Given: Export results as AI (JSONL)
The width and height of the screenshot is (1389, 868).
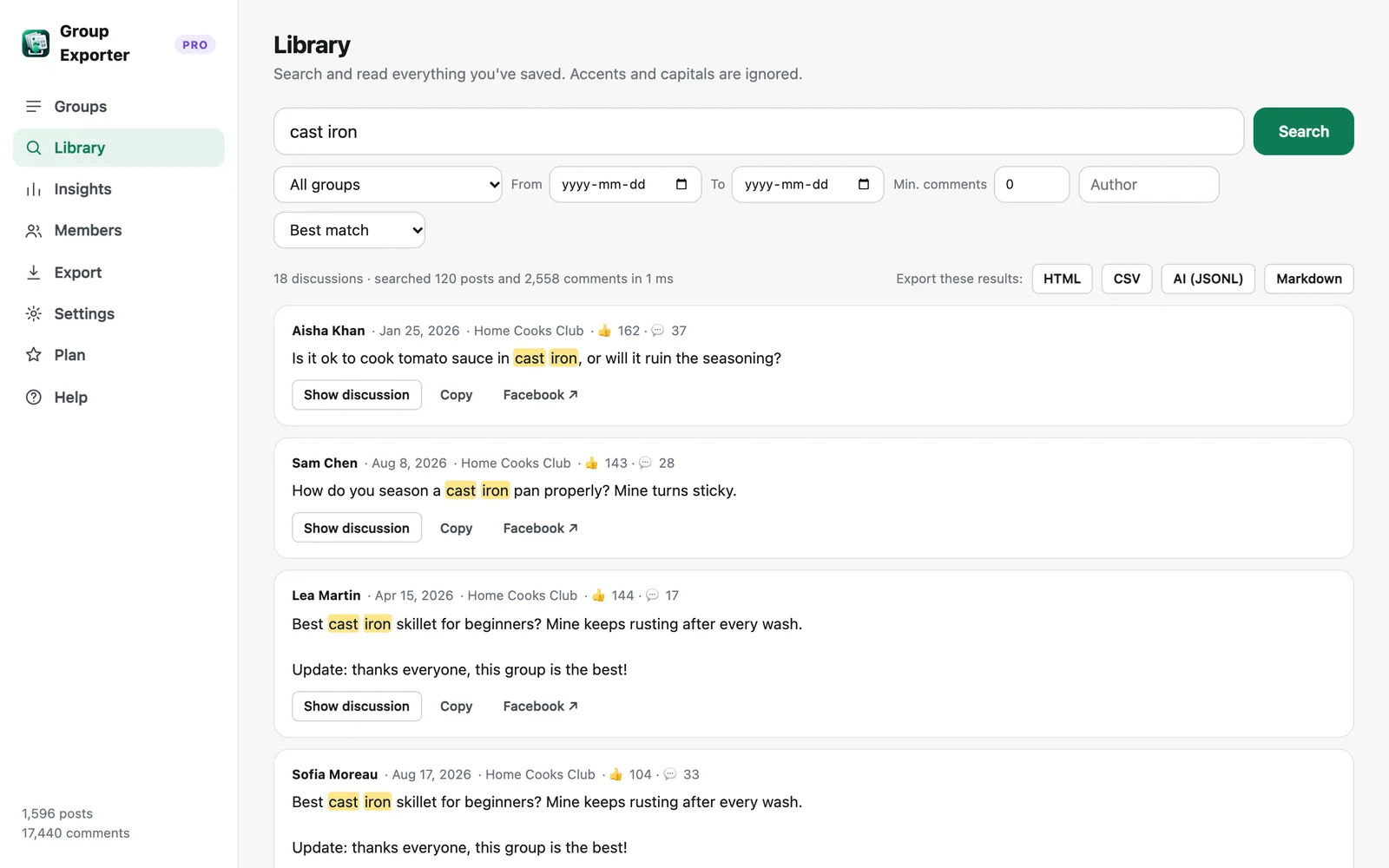Looking at the screenshot, I should pyautogui.click(x=1208, y=279).
